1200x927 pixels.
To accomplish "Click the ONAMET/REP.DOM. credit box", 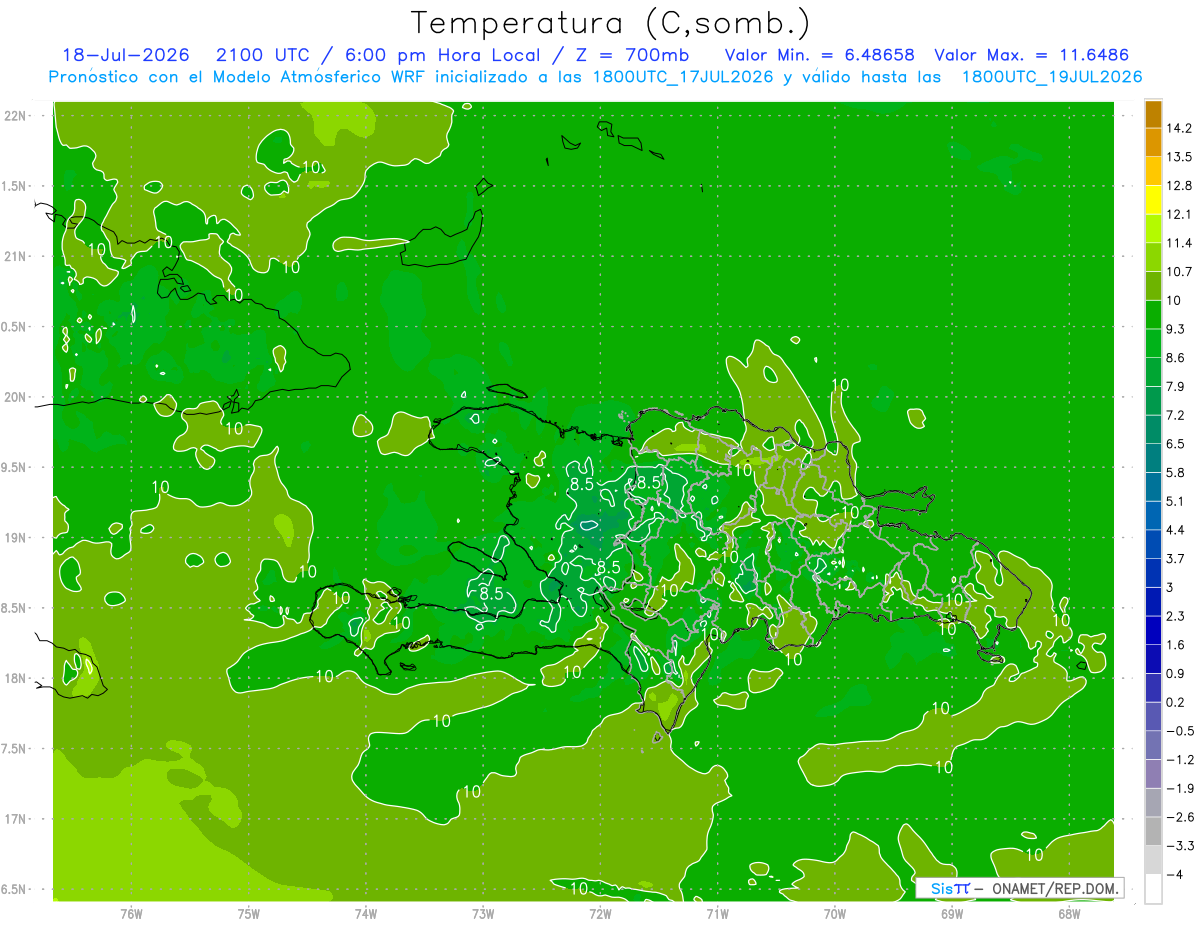I will [1019, 888].
